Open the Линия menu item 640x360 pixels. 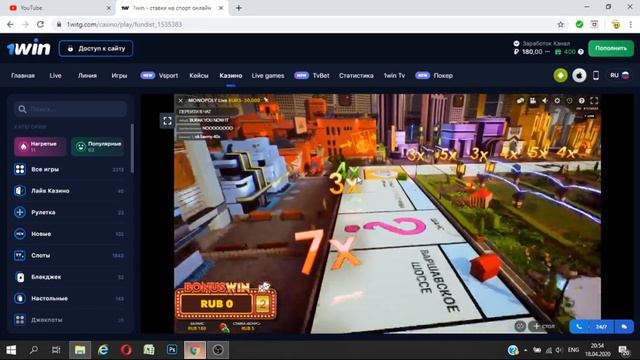(x=87, y=76)
